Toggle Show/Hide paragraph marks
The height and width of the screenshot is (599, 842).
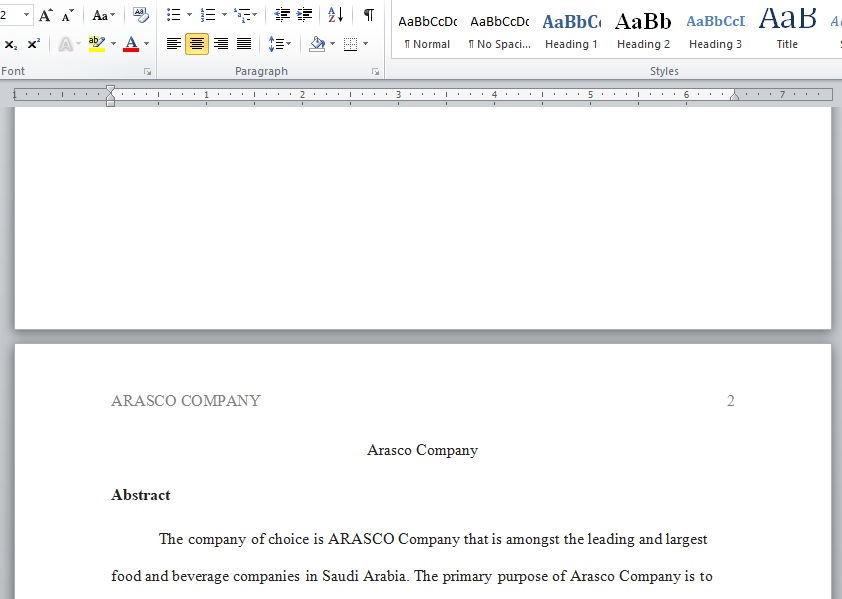(368, 15)
